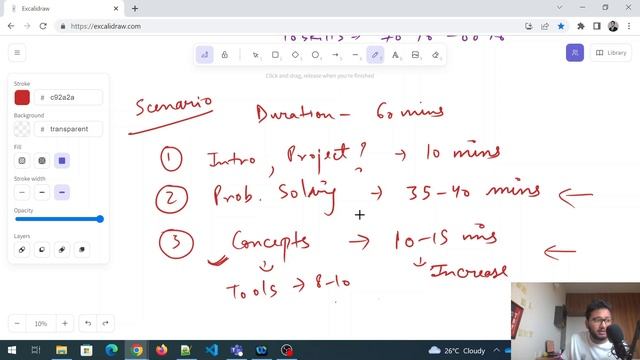The width and height of the screenshot is (640, 360).
Task: Expand the tab search chevron
Action: (x=560, y=8)
